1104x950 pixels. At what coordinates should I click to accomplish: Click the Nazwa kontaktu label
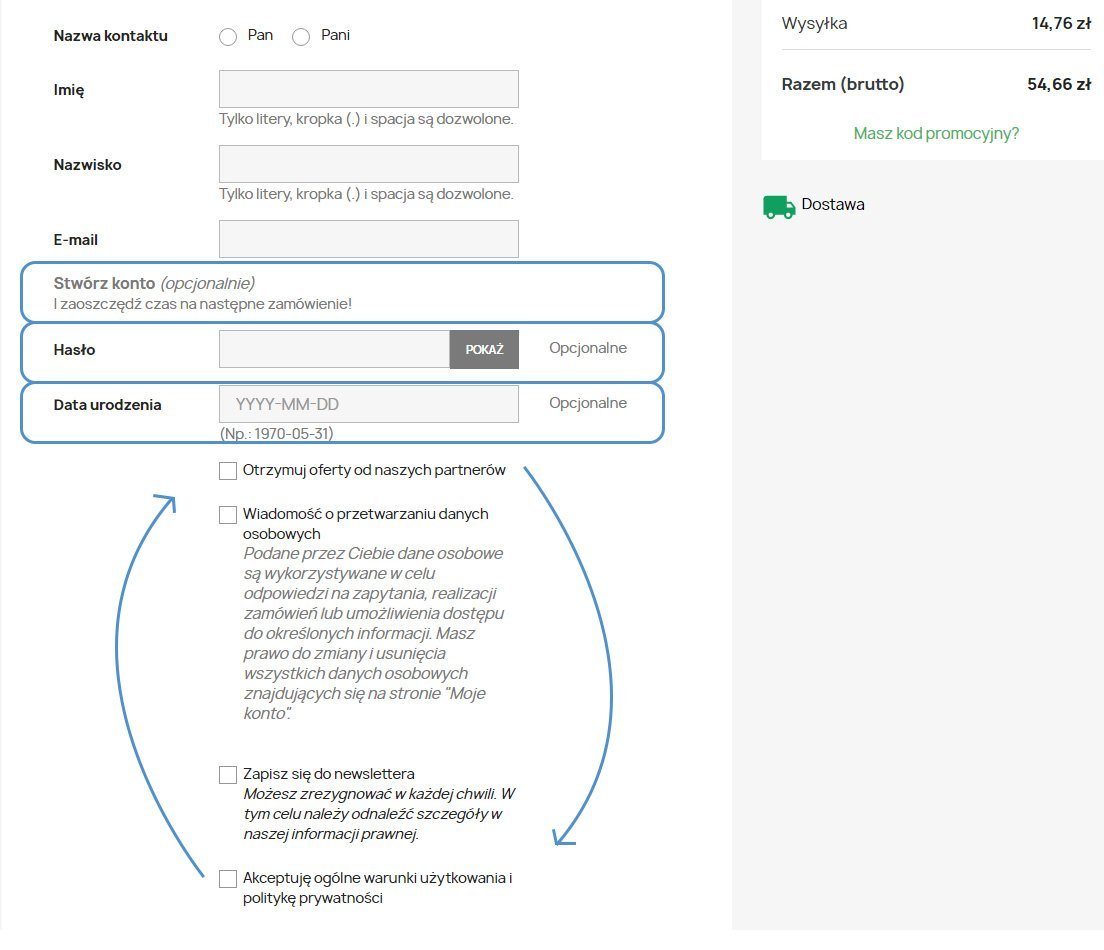[x=111, y=36]
